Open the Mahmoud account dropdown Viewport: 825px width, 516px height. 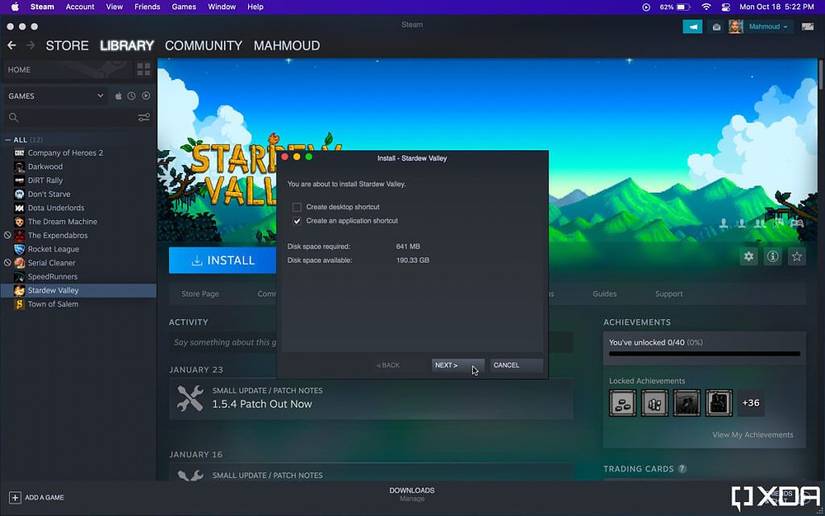768,27
